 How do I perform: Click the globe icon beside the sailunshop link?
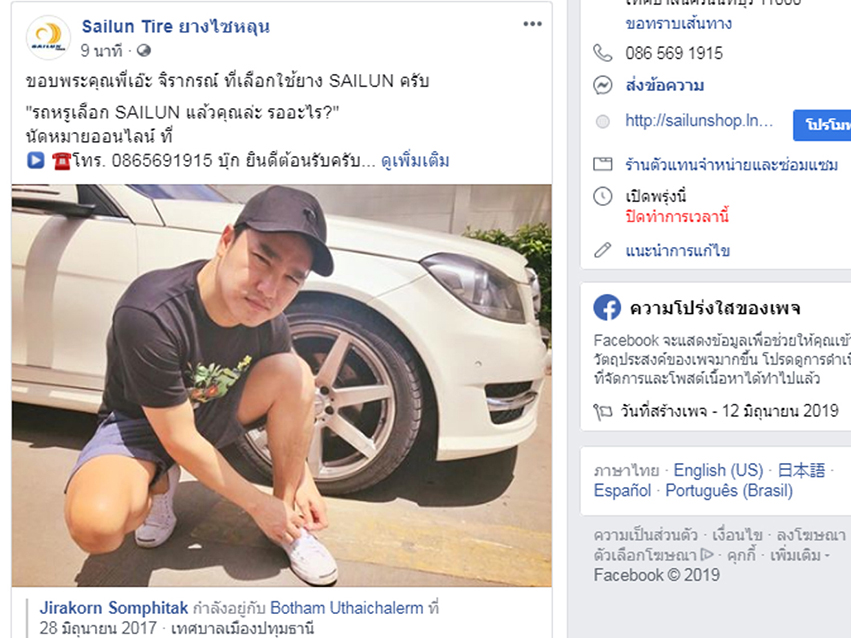pos(602,121)
